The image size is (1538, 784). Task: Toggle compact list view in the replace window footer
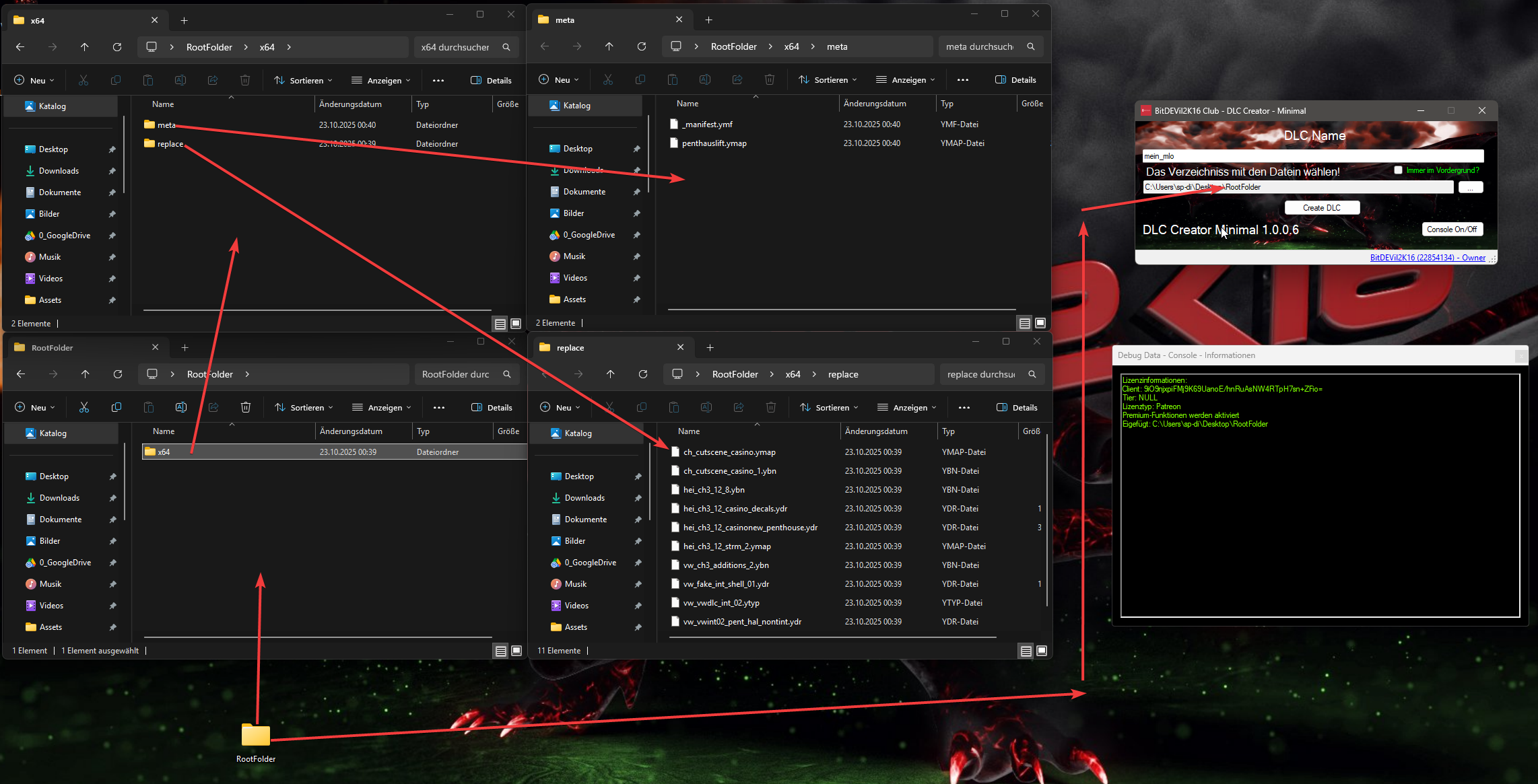1025,651
